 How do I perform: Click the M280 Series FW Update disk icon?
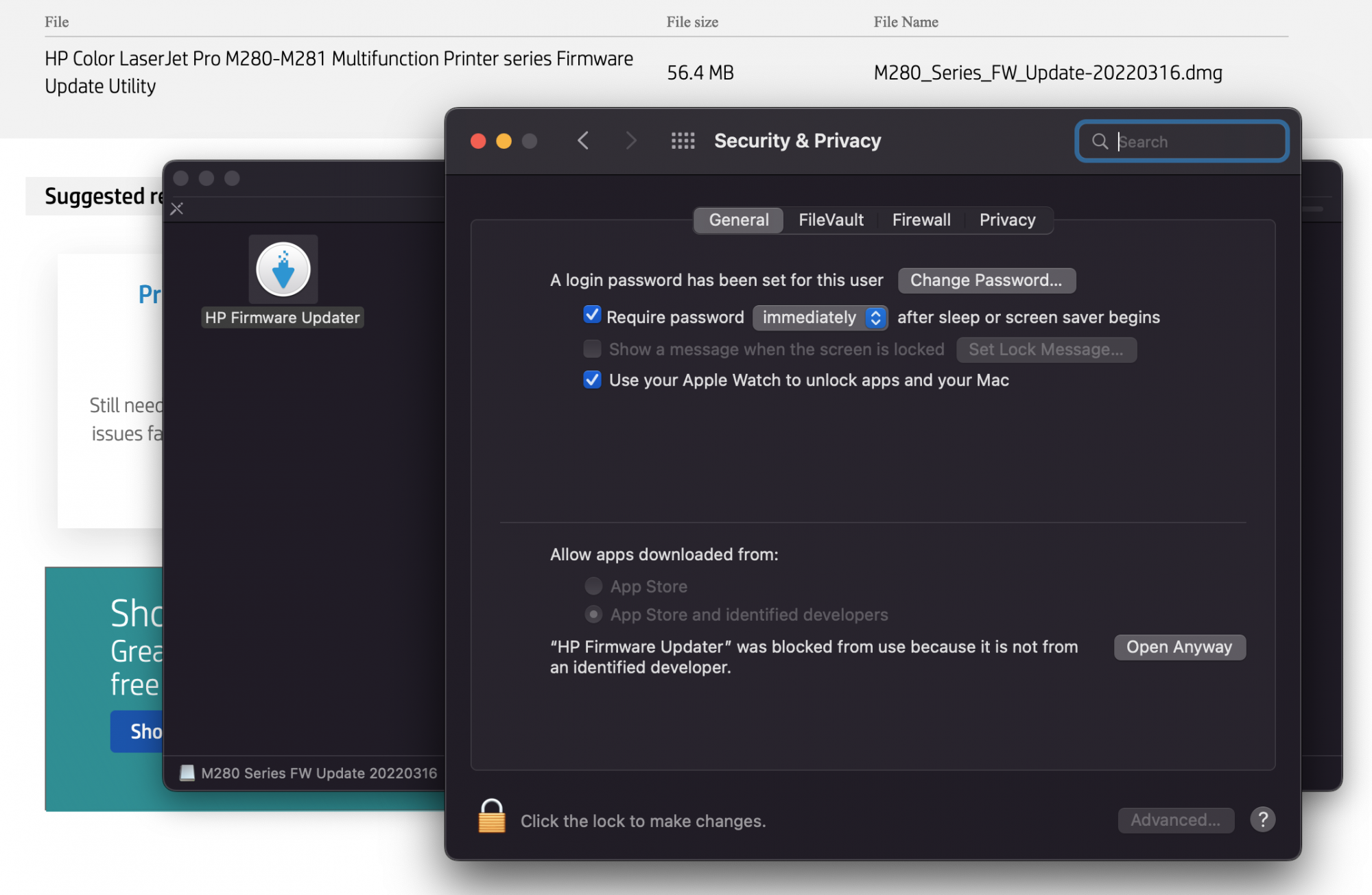point(187,773)
